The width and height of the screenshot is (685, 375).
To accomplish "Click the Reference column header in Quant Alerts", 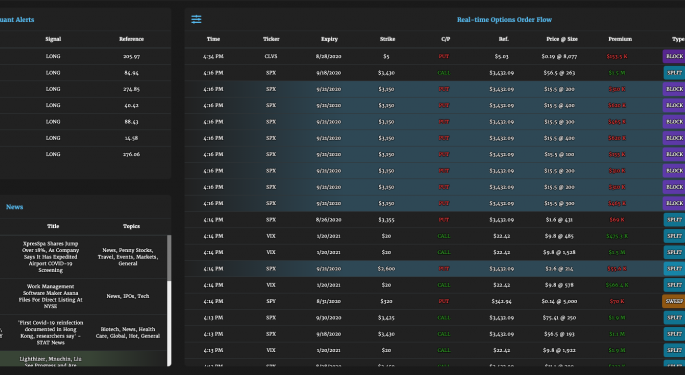I will click(x=131, y=39).
